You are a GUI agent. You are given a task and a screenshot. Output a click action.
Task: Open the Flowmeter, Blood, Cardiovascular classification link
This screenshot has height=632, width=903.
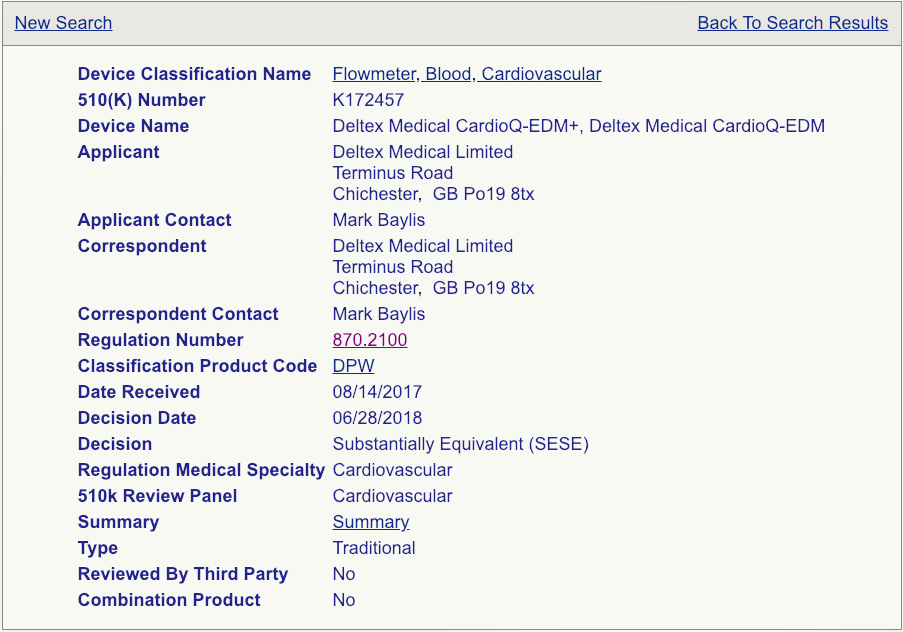point(466,74)
